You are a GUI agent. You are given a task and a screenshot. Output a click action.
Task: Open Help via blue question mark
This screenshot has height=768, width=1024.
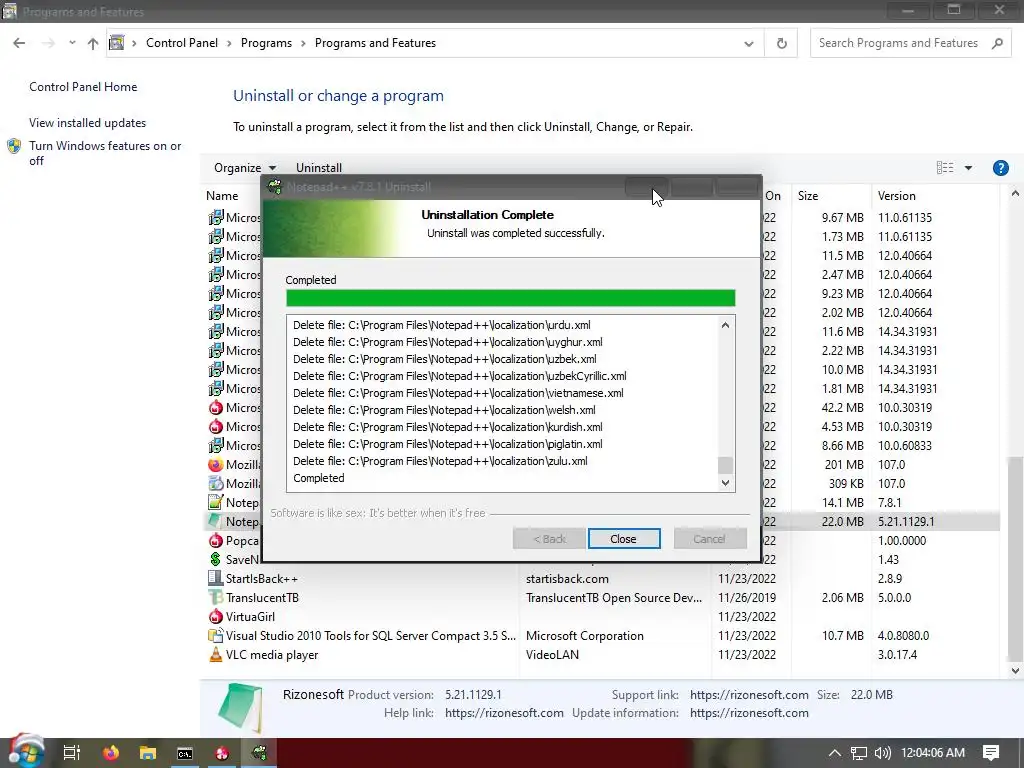(1000, 168)
